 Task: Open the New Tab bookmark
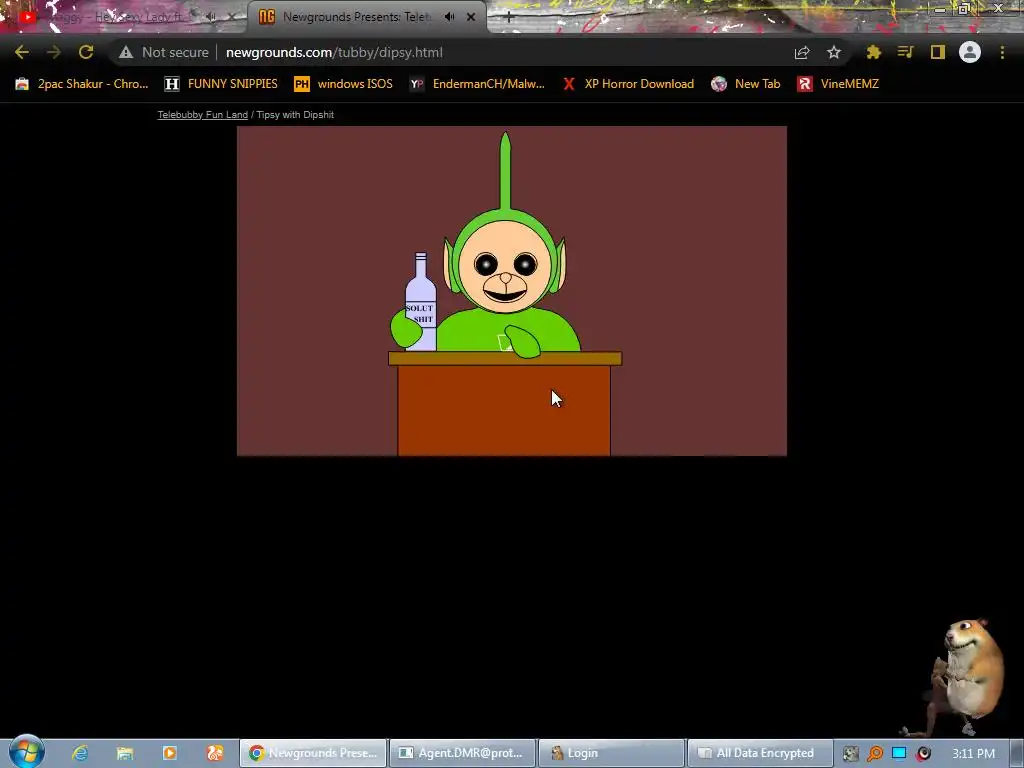tap(746, 84)
